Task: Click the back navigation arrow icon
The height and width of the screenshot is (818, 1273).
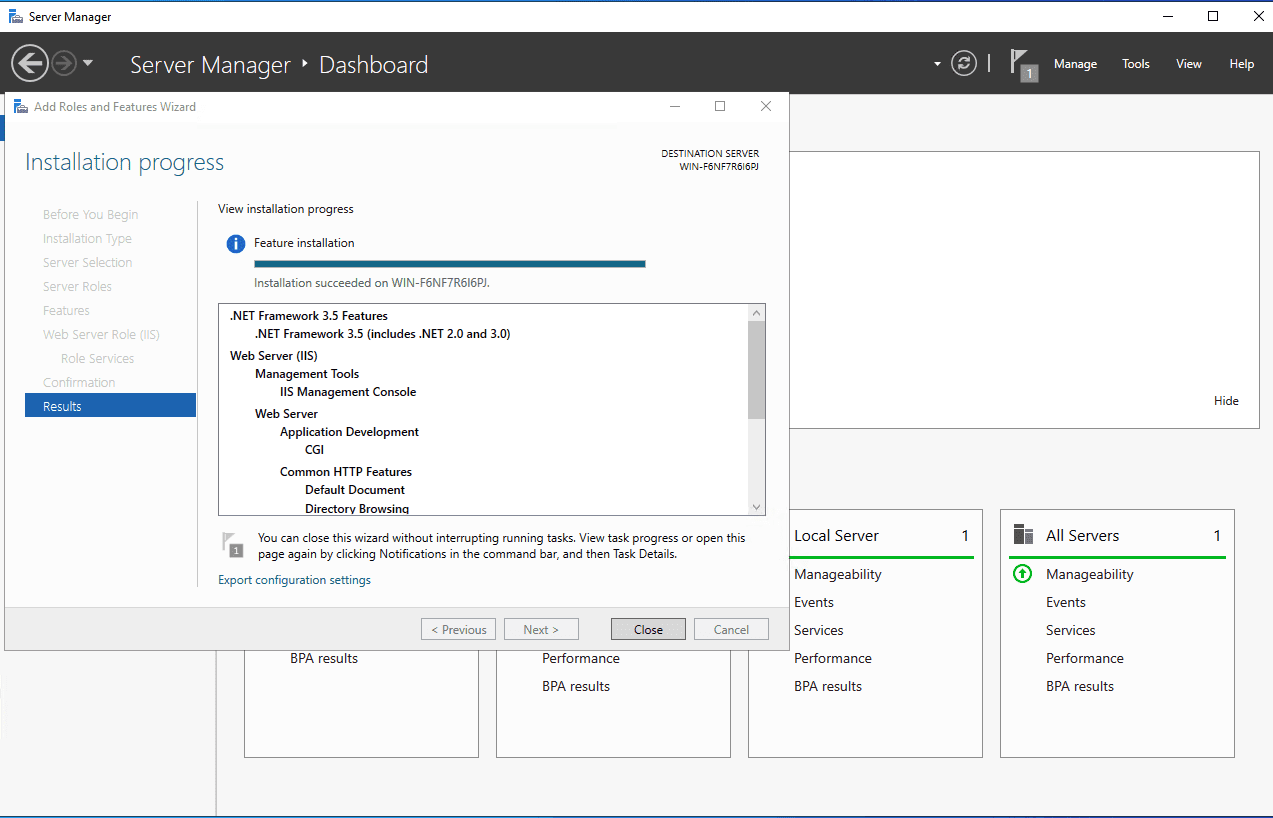Action: point(29,64)
